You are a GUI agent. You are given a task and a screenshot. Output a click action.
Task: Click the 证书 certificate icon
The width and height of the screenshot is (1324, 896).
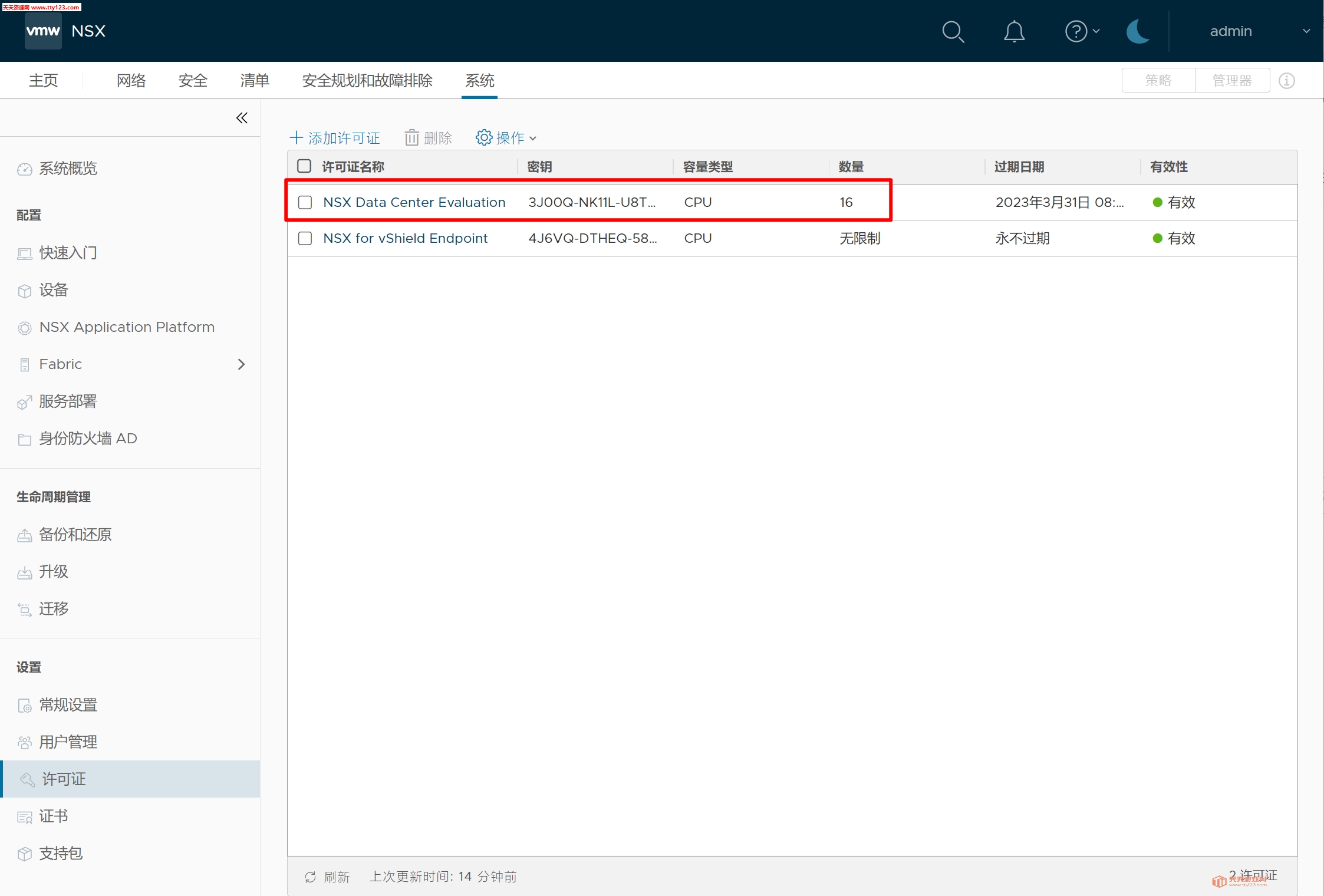click(x=25, y=817)
